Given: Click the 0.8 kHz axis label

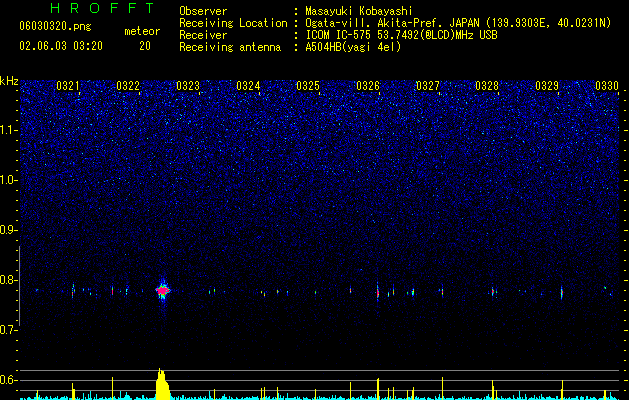Looking at the screenshot, I should click(x=9, y=280).
